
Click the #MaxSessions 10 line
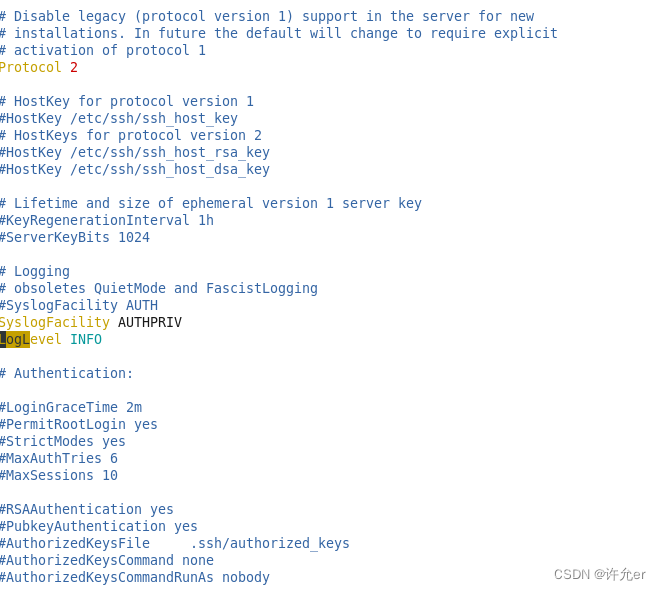click(x=58, y=475)
